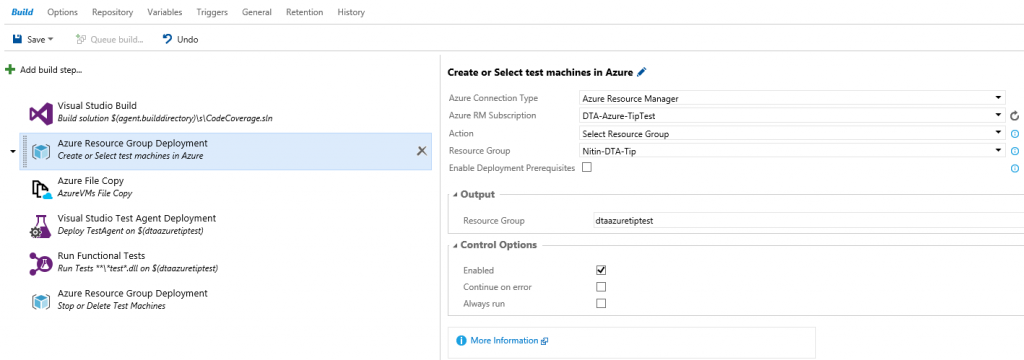Toggle Enable Deployment Prerequisites checkbox
Viewport: 1024px width, 360px height.
(586, 167)
